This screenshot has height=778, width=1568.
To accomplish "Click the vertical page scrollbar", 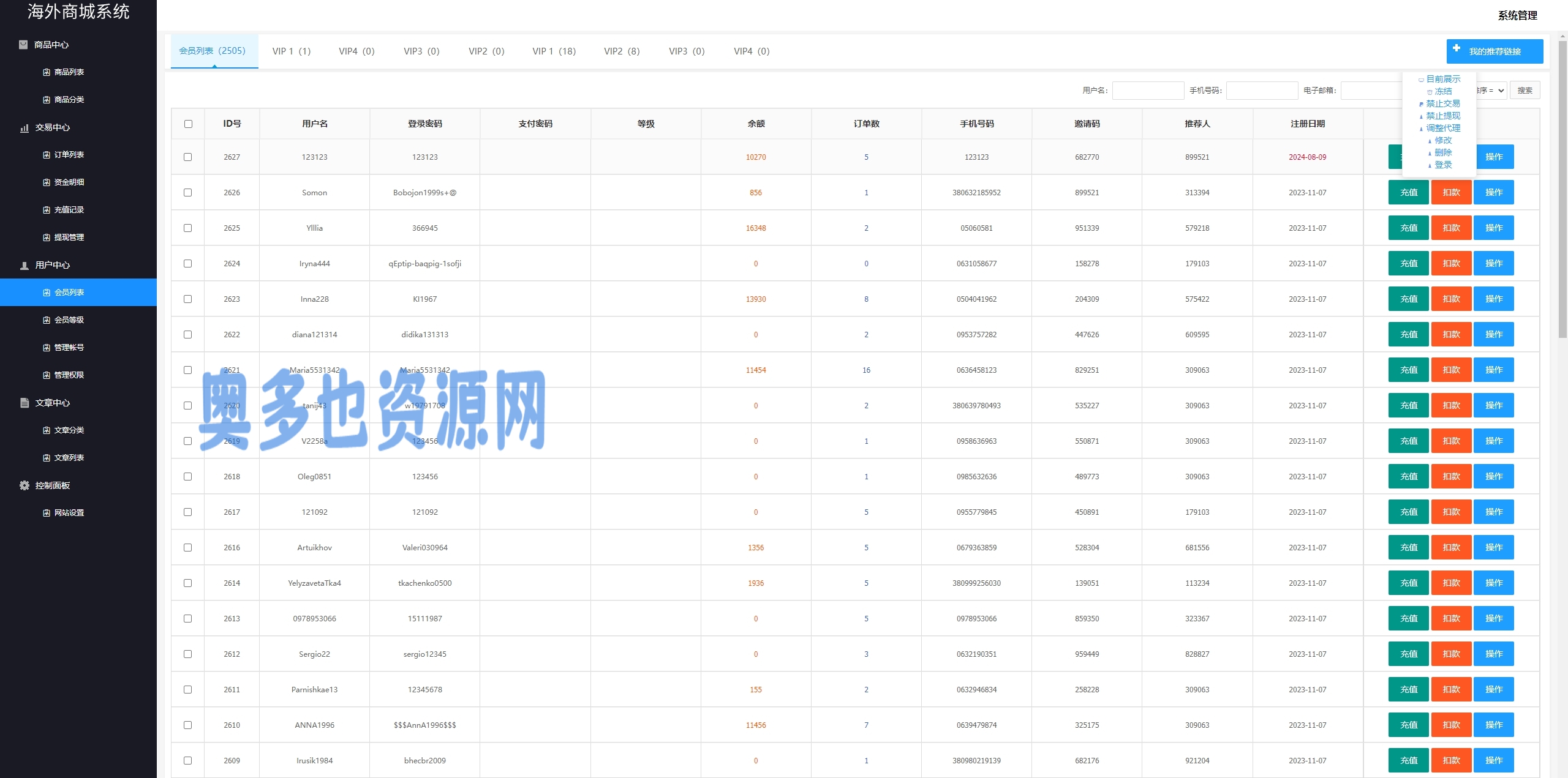I will [x=1562, y=190].
